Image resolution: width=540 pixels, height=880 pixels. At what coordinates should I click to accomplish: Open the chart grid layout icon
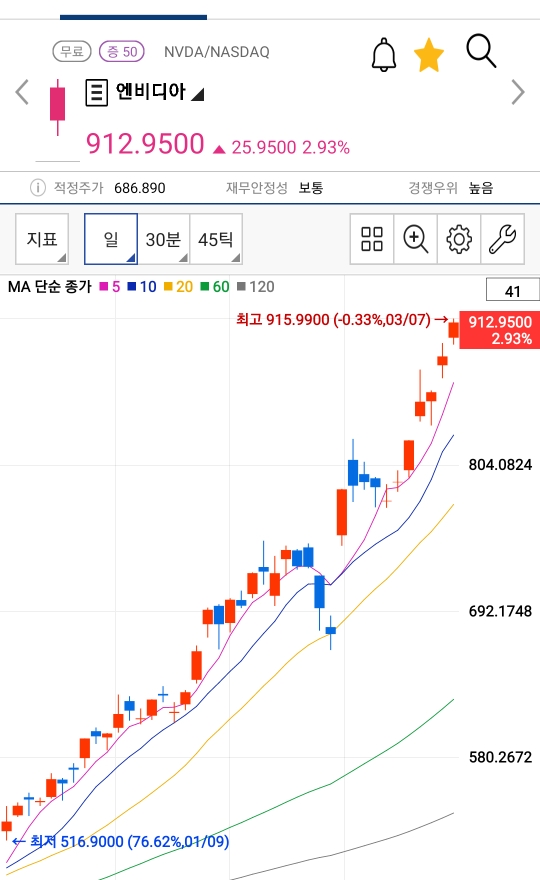(372, 239)
